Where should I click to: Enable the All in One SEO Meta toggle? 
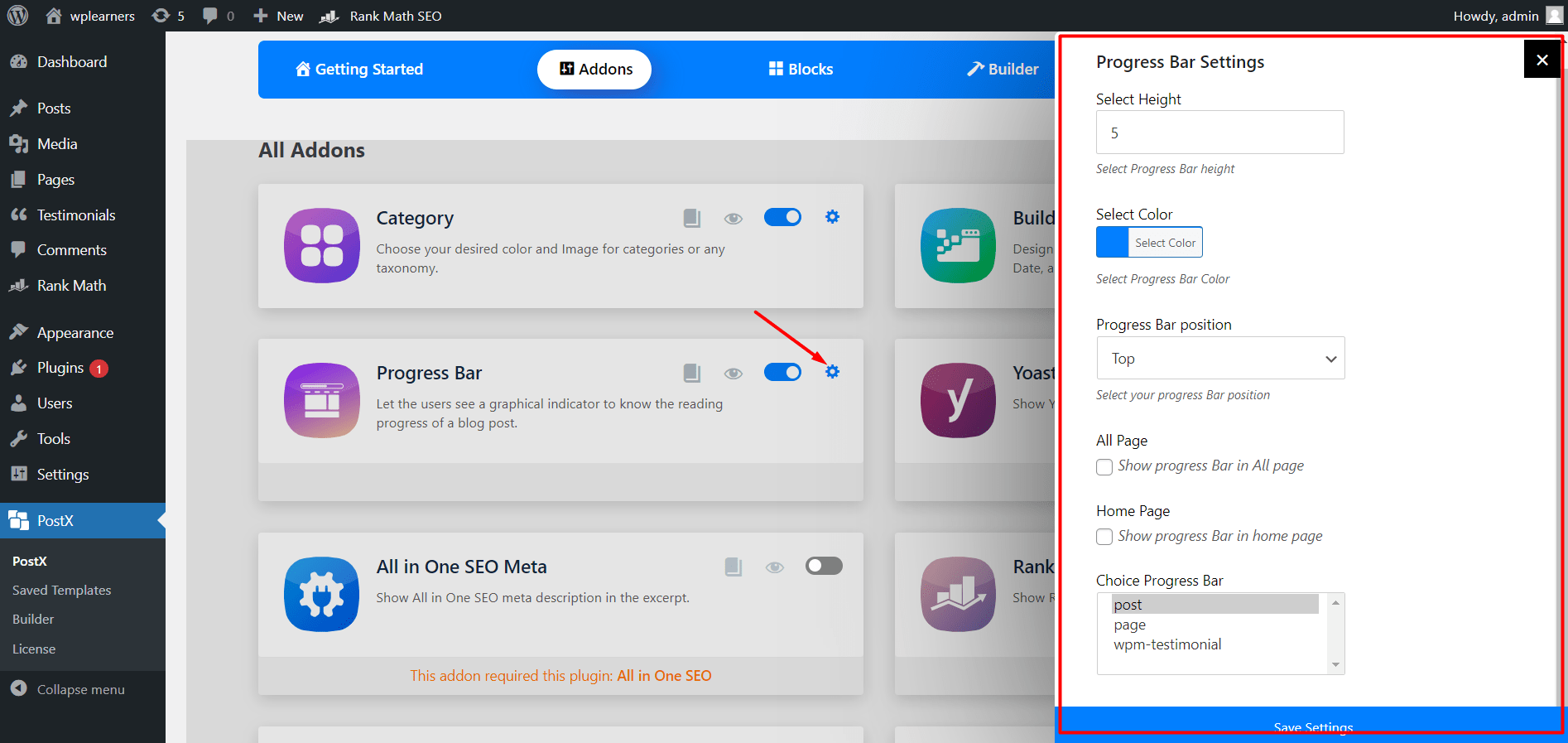(824, 566)
